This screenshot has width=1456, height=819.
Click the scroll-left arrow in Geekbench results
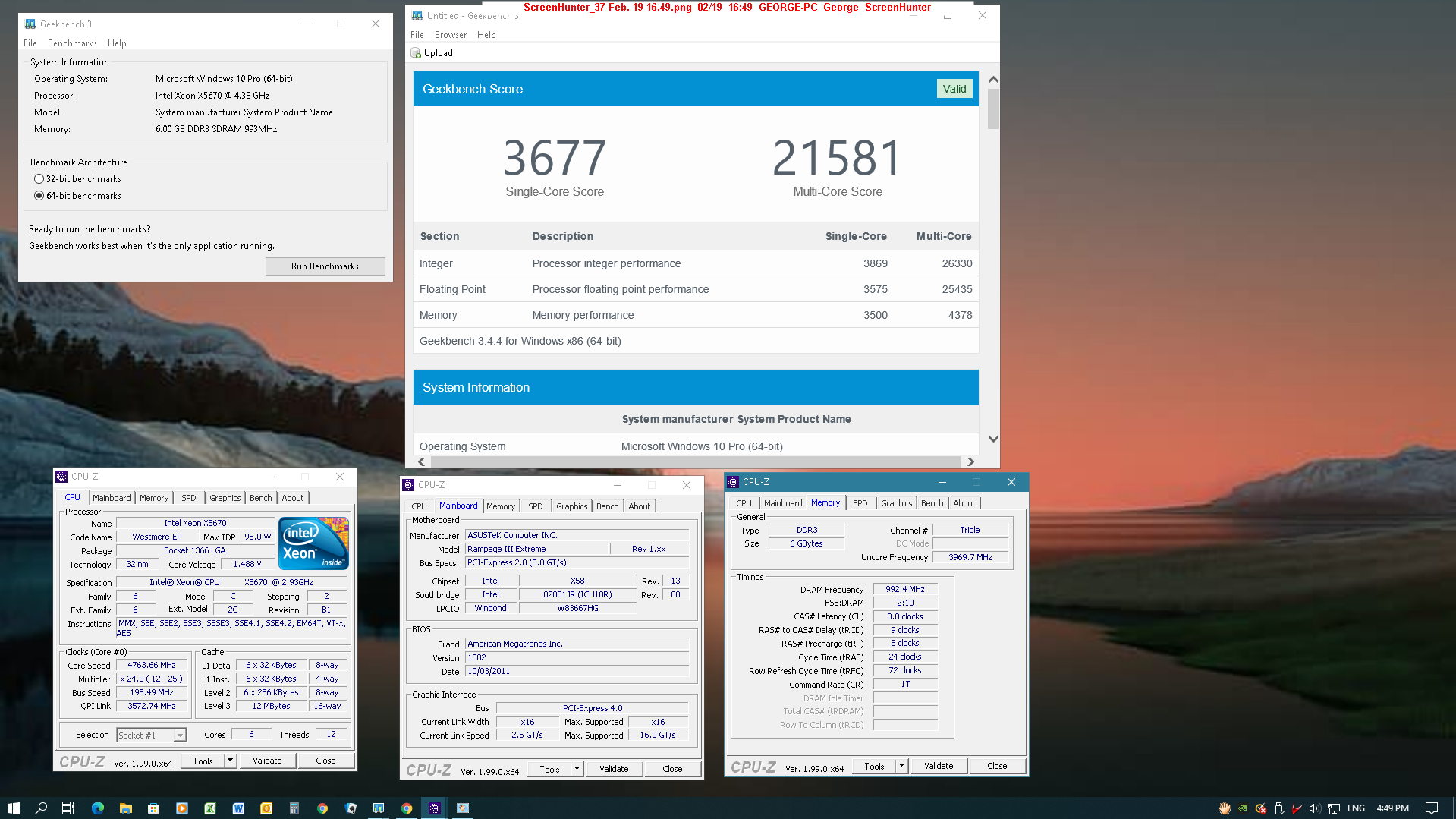point(422,461)
